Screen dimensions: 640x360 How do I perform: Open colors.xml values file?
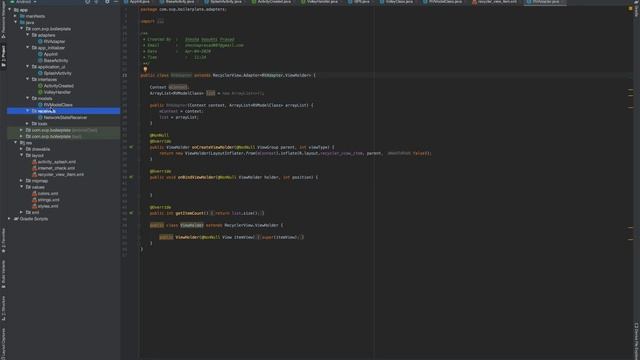click(x=48, y=193)
